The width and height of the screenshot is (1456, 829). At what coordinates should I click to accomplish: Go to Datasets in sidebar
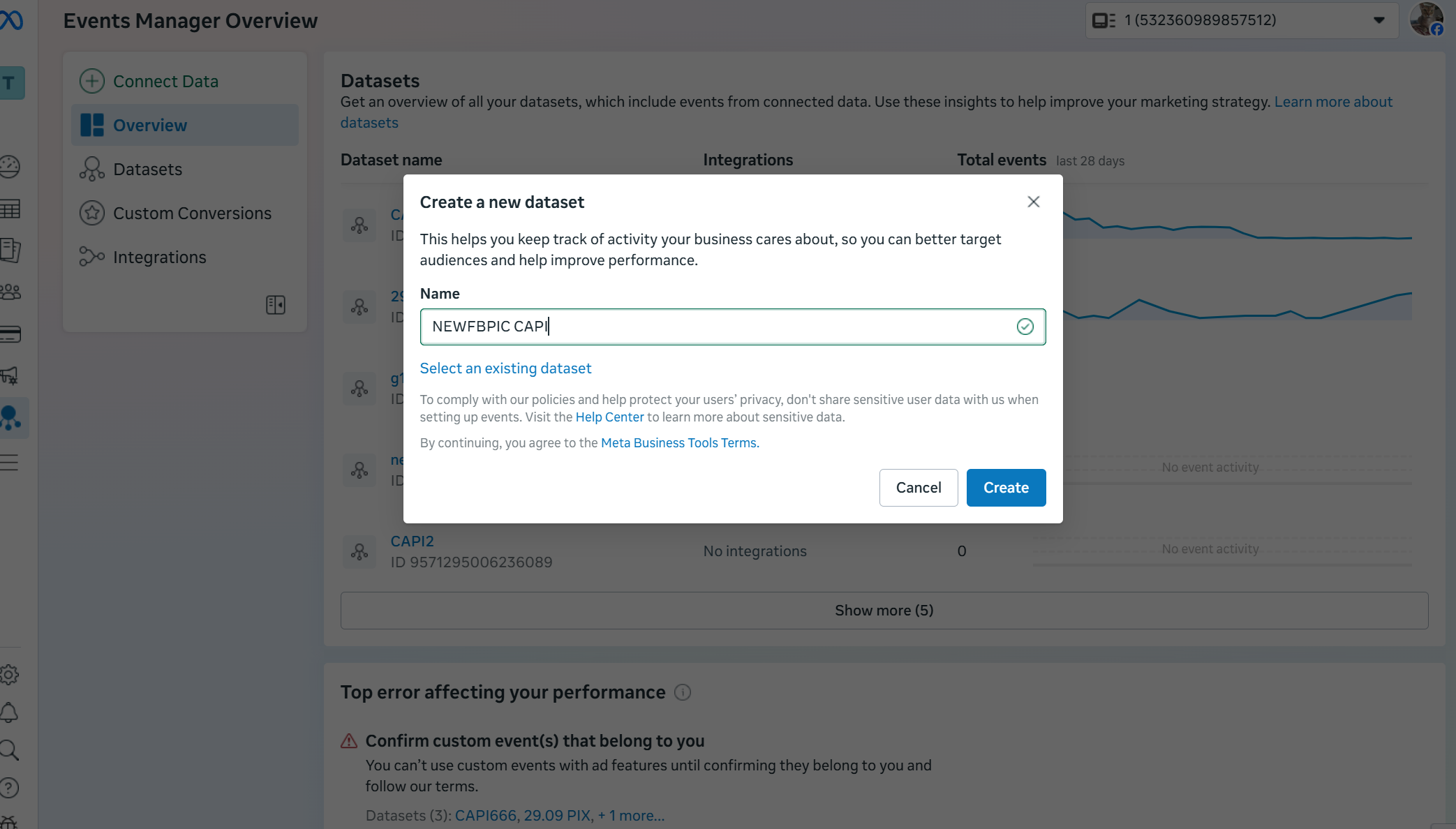coord(147,170)
